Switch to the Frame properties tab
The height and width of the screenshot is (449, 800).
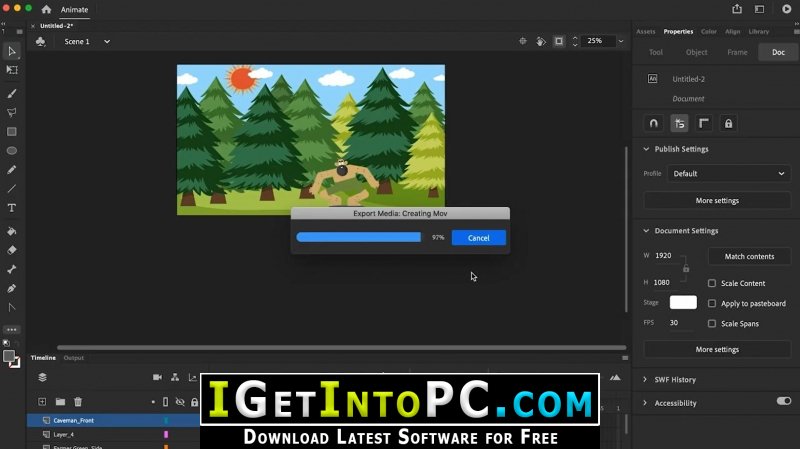(x=737, y=52)
